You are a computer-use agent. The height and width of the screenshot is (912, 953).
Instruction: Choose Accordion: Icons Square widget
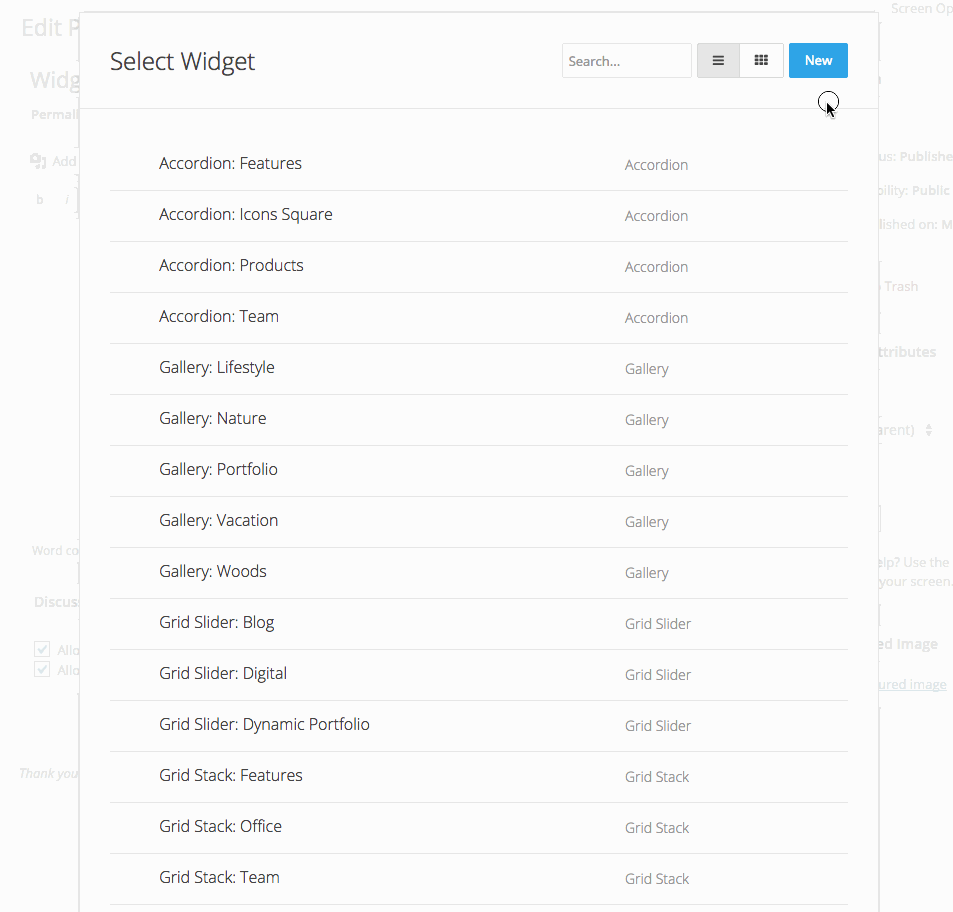(245, 215)
